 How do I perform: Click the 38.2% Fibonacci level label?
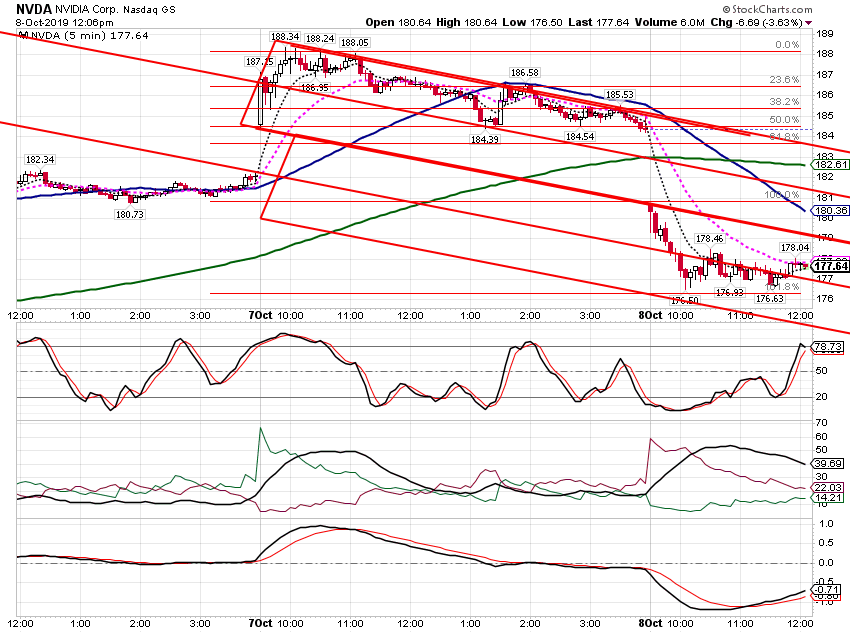point(784,102)
